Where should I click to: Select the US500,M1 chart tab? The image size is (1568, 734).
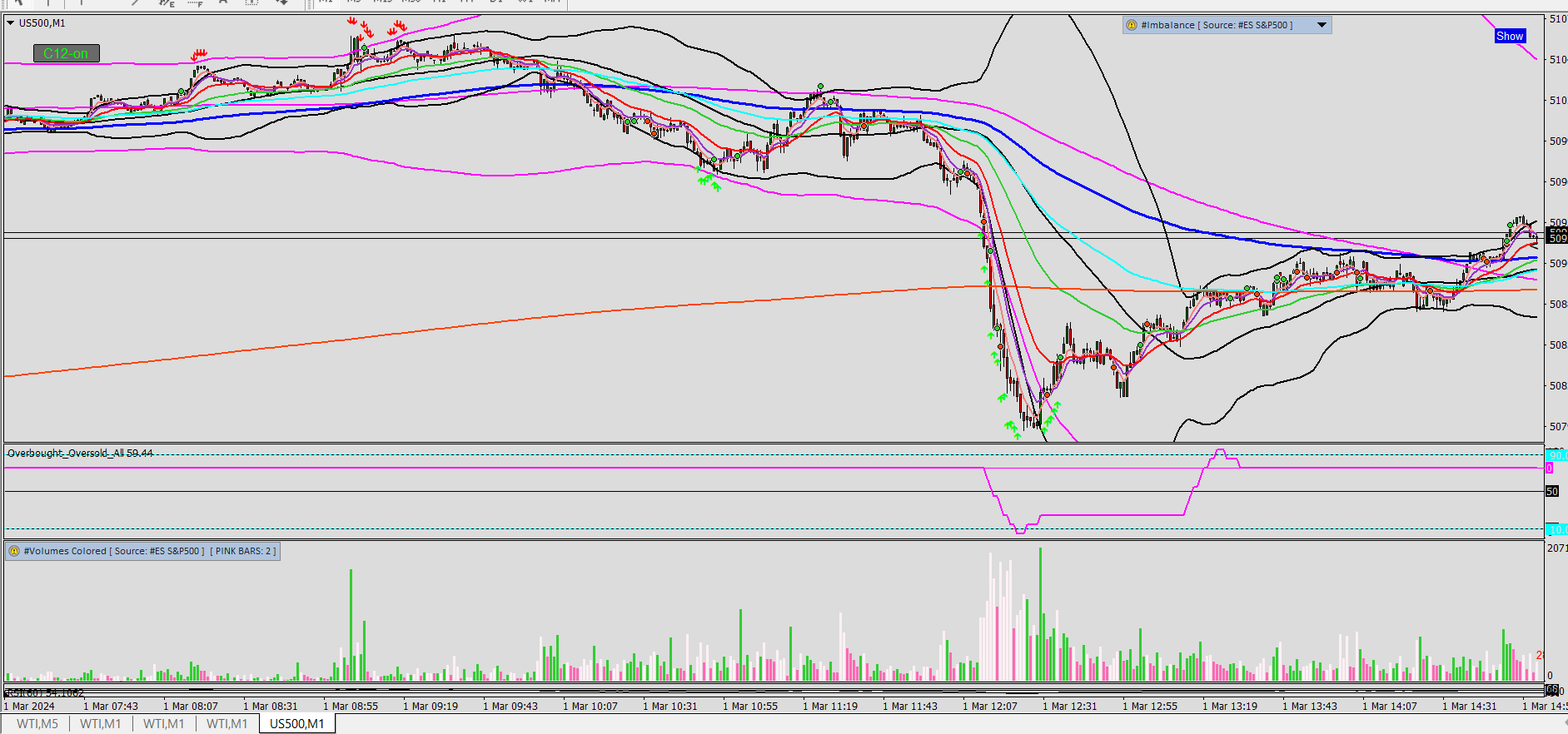click(x=297, y=724)
